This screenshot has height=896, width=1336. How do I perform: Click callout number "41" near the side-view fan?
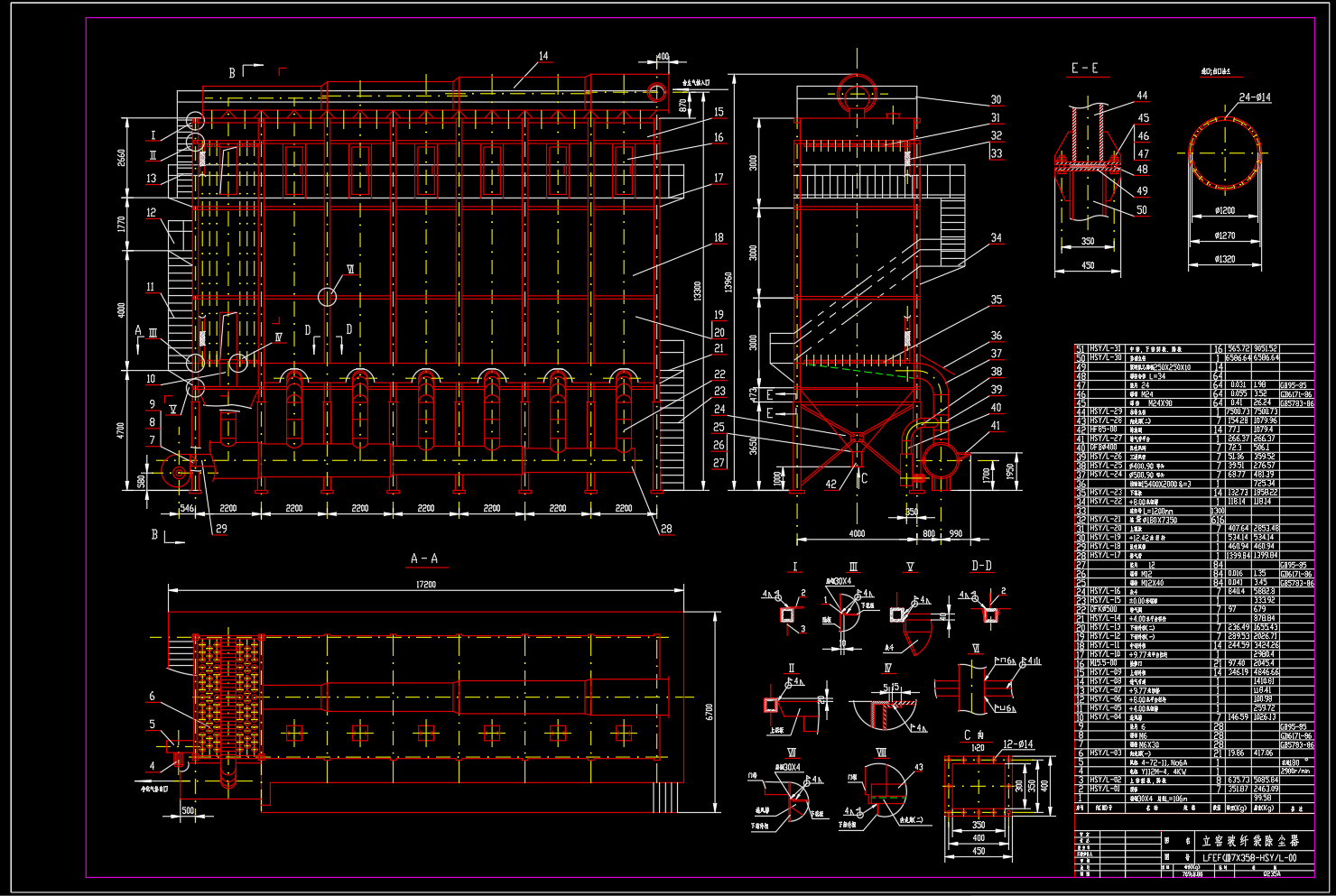(996, 426)
